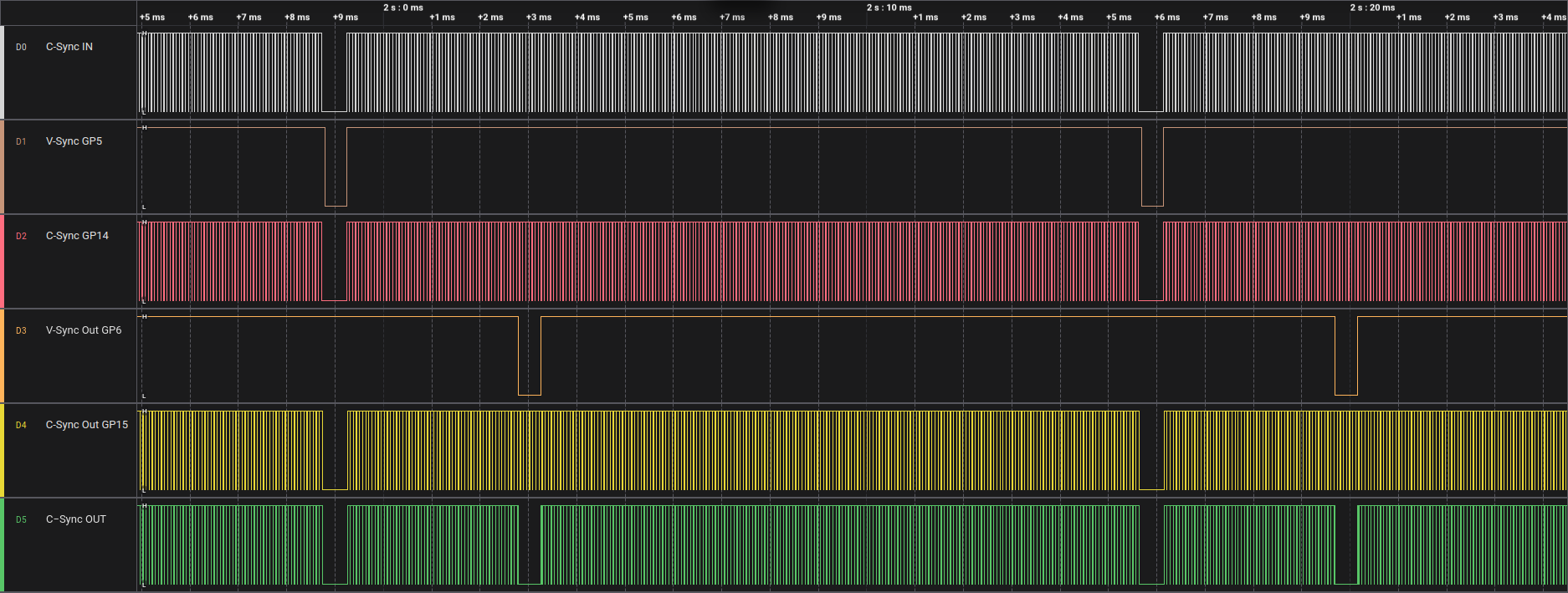Click the D2 channel index label
Screen dimensions: 1568x593
21,237
